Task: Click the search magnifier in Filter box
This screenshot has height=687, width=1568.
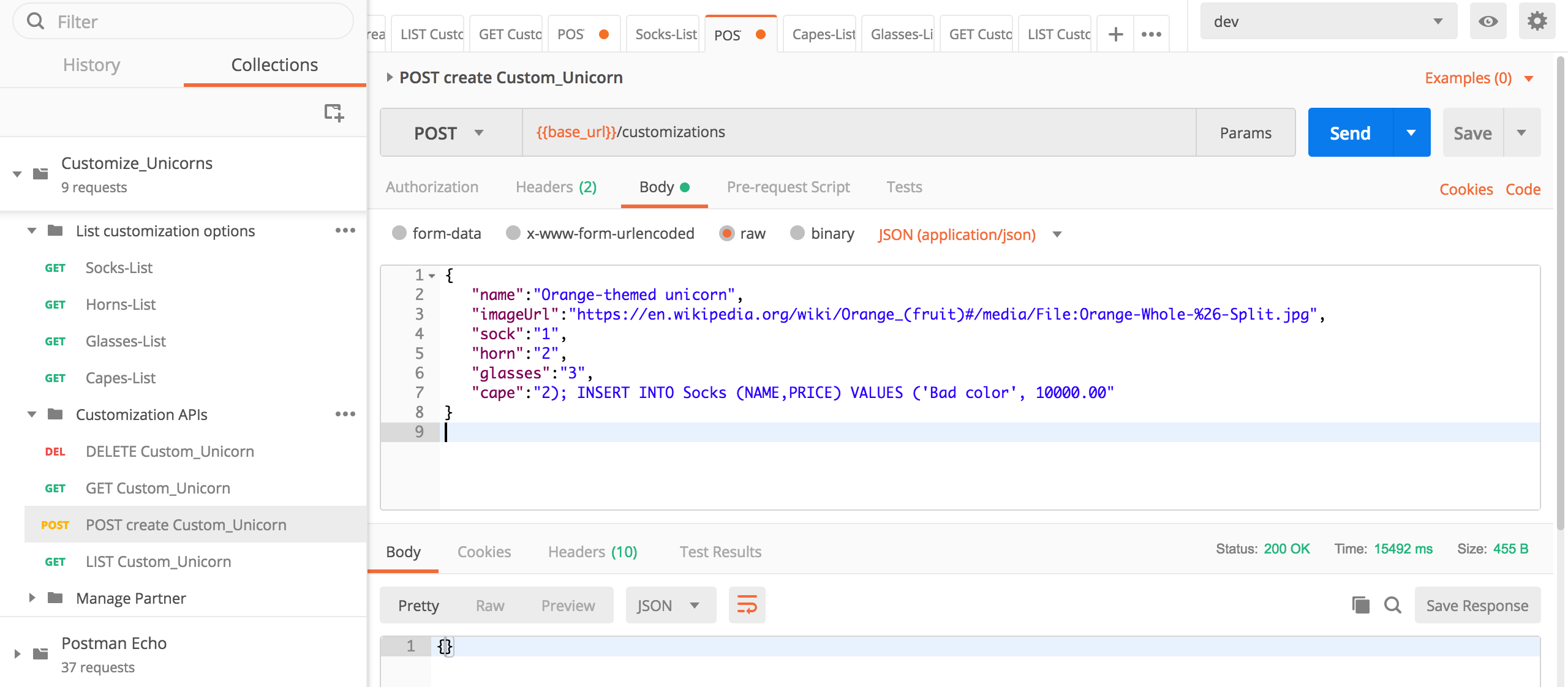Action: (36, 21)
